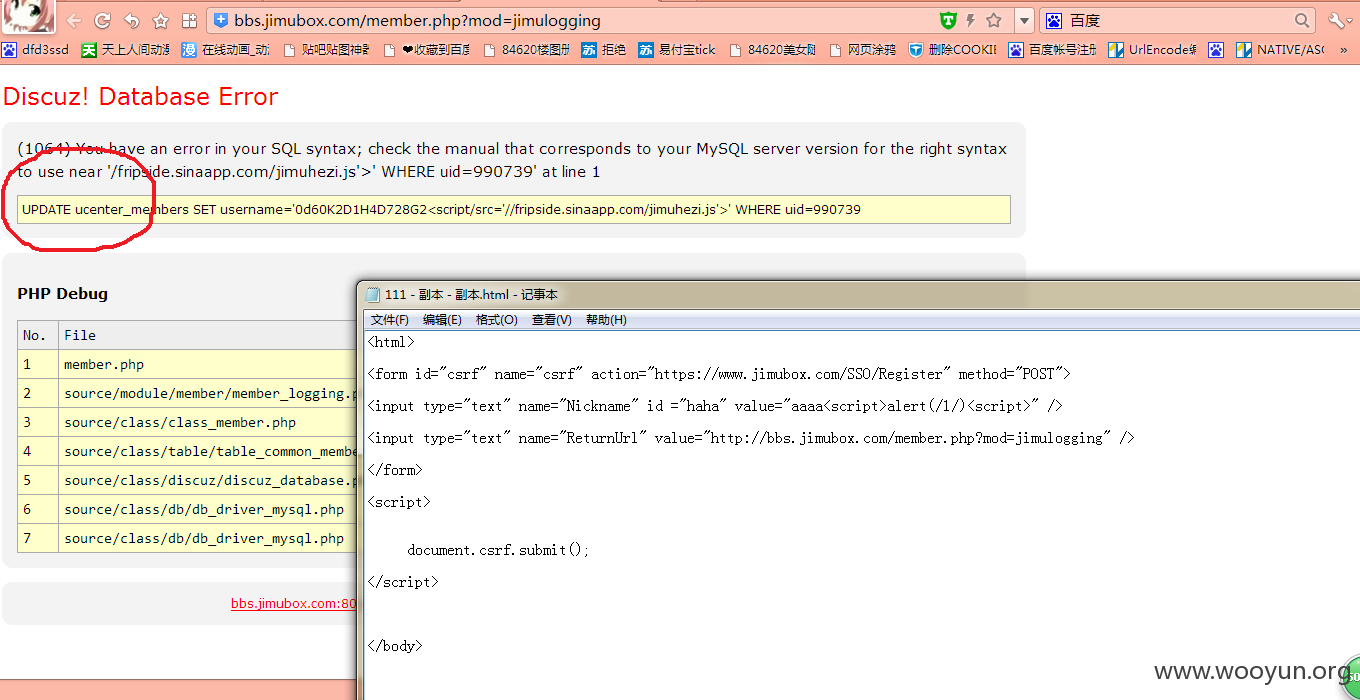Open the 网页涂鸦 bookmark
The image size is (1360, 700).
(863, 49)
